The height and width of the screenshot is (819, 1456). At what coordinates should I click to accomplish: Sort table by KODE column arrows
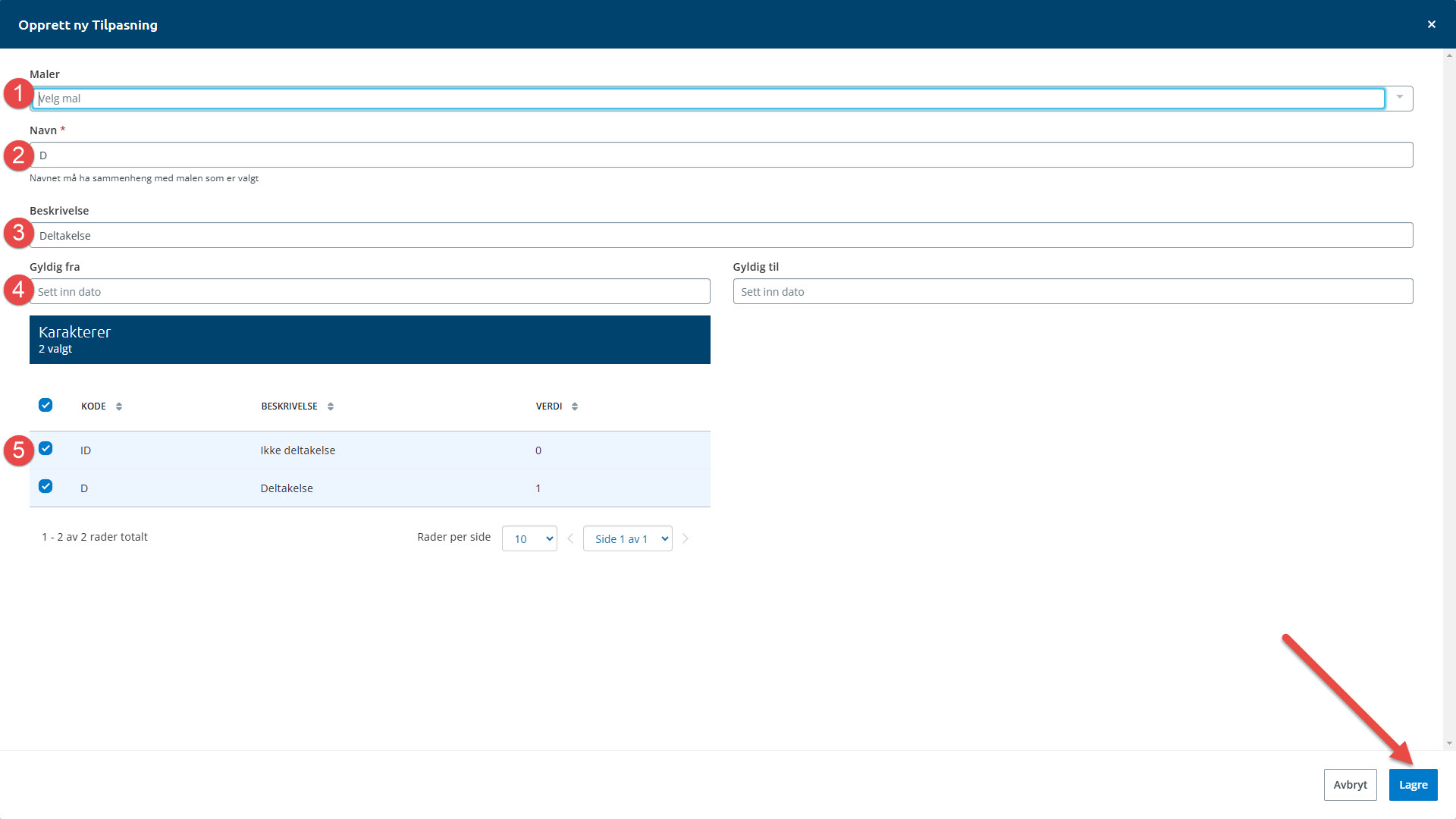[119, 406]
